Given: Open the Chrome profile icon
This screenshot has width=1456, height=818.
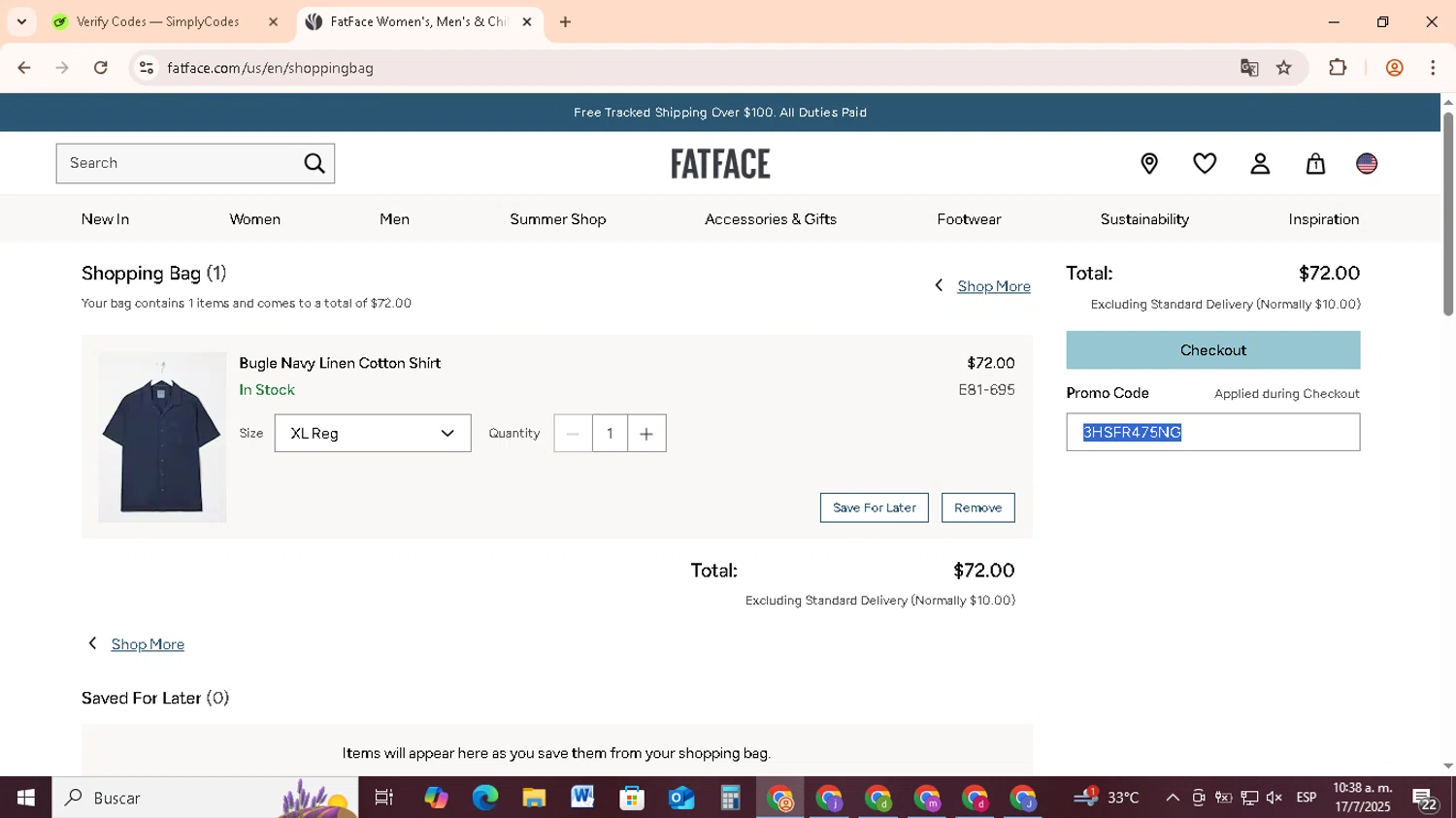Looking at the screenshot, I should [x=1395, y=68].
